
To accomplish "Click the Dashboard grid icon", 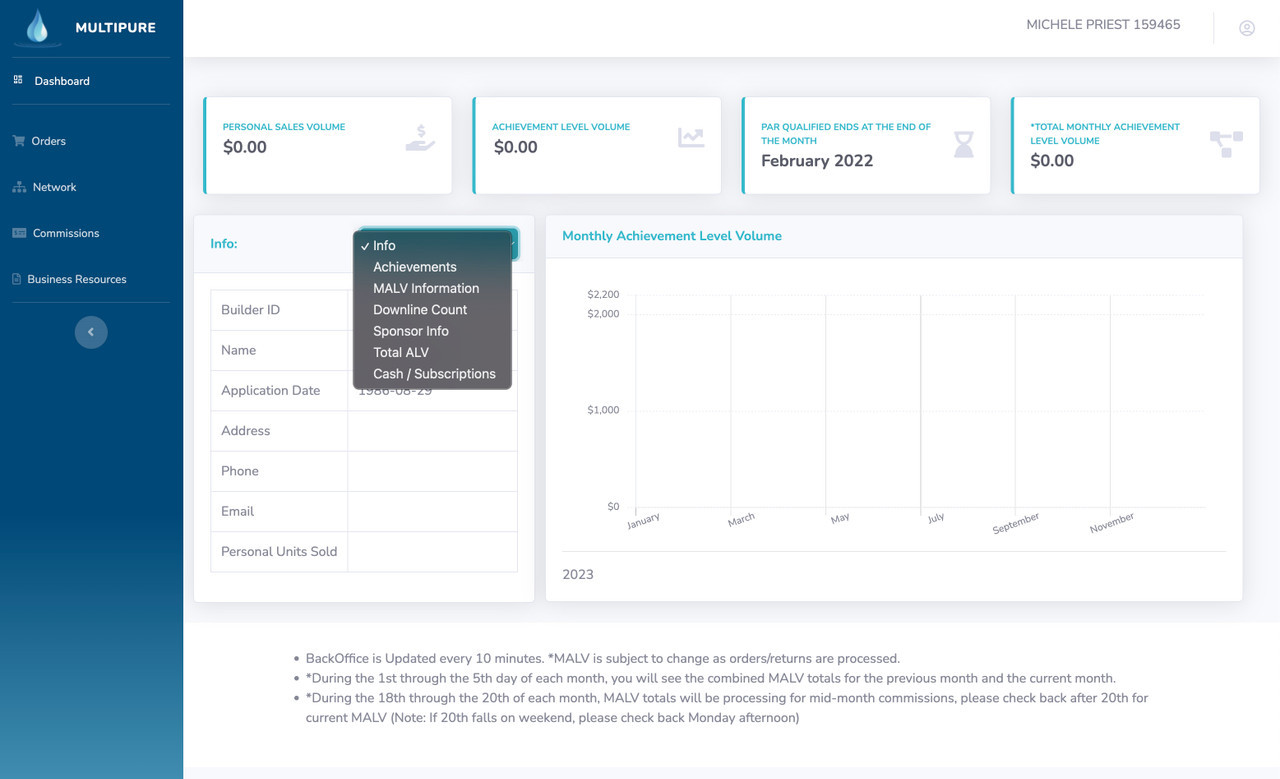I will pos(18,80).
